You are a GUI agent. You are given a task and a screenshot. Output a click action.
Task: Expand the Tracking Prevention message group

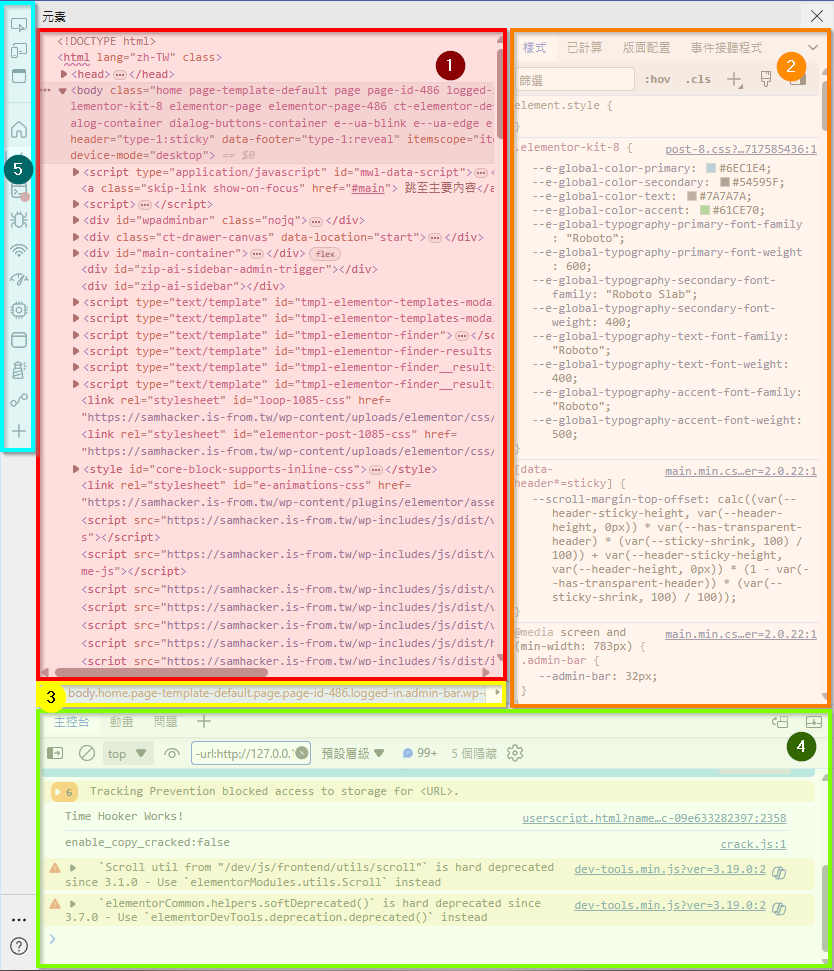63,791
